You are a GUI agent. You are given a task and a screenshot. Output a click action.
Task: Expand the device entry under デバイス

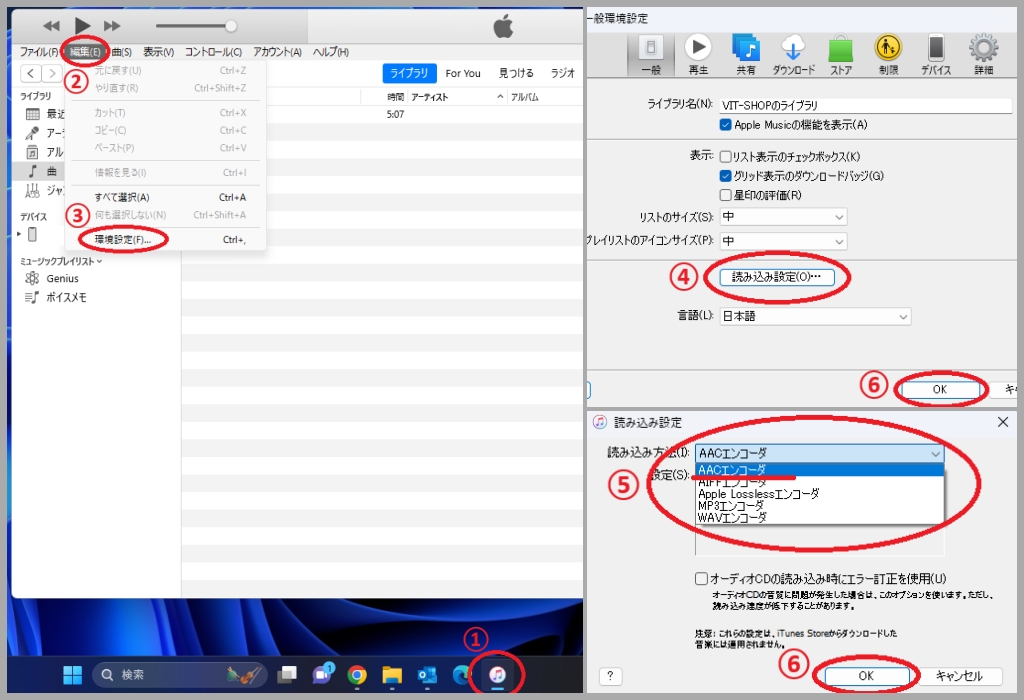19,234
